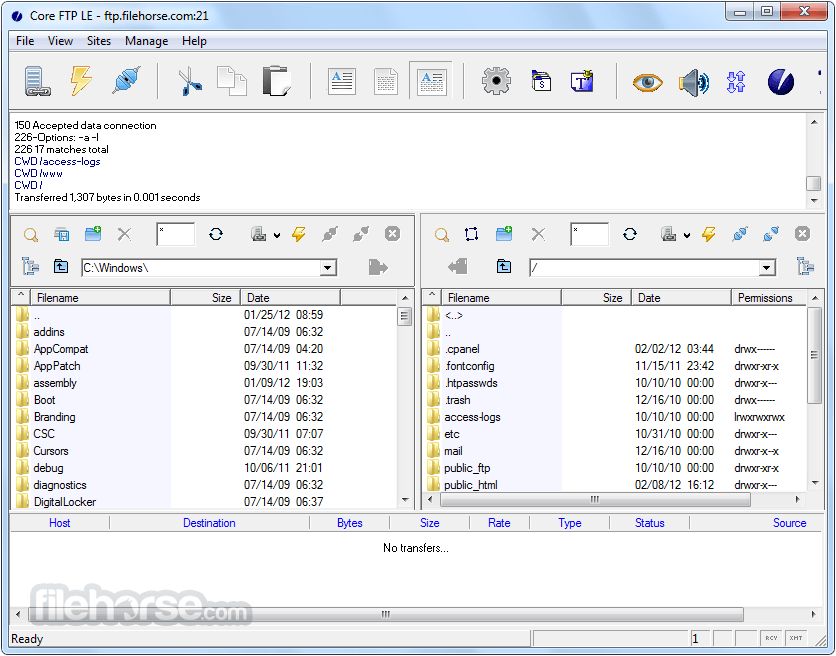Click the blue transfer arrows icon
Image resolution: width=836 pixels, height=656 pixels.
tap(736, 82)
